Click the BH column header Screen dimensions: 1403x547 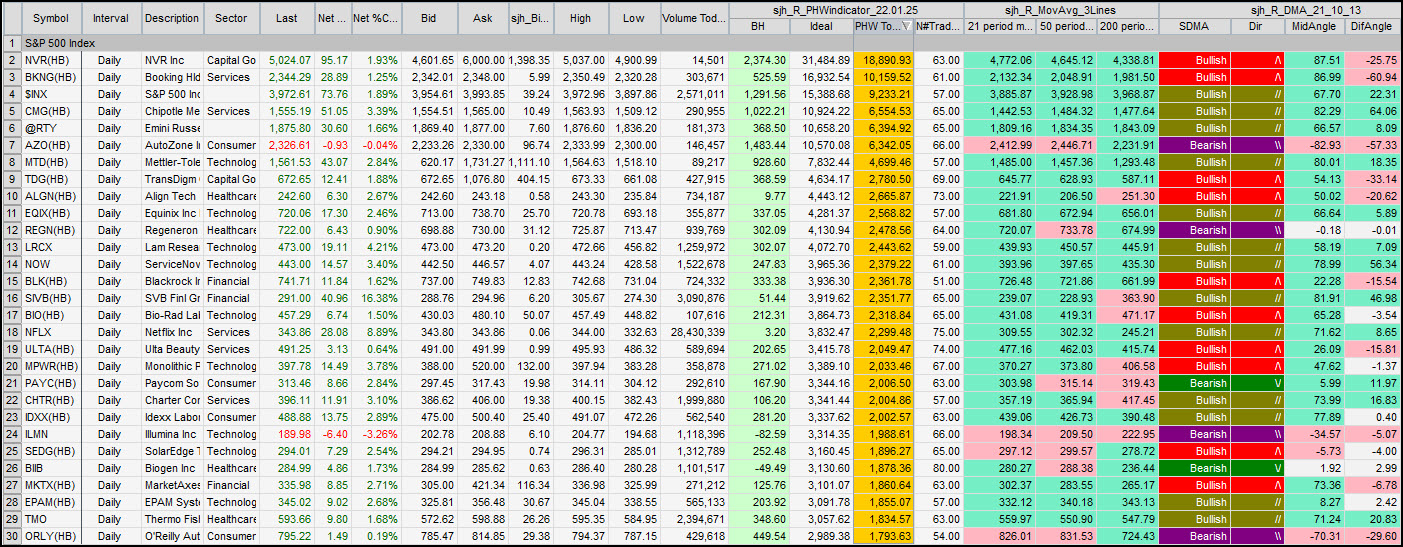pos(760,26)
